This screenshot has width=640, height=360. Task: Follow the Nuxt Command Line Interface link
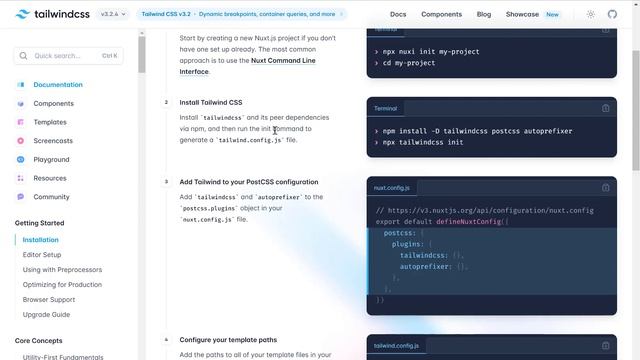(247, 66)
